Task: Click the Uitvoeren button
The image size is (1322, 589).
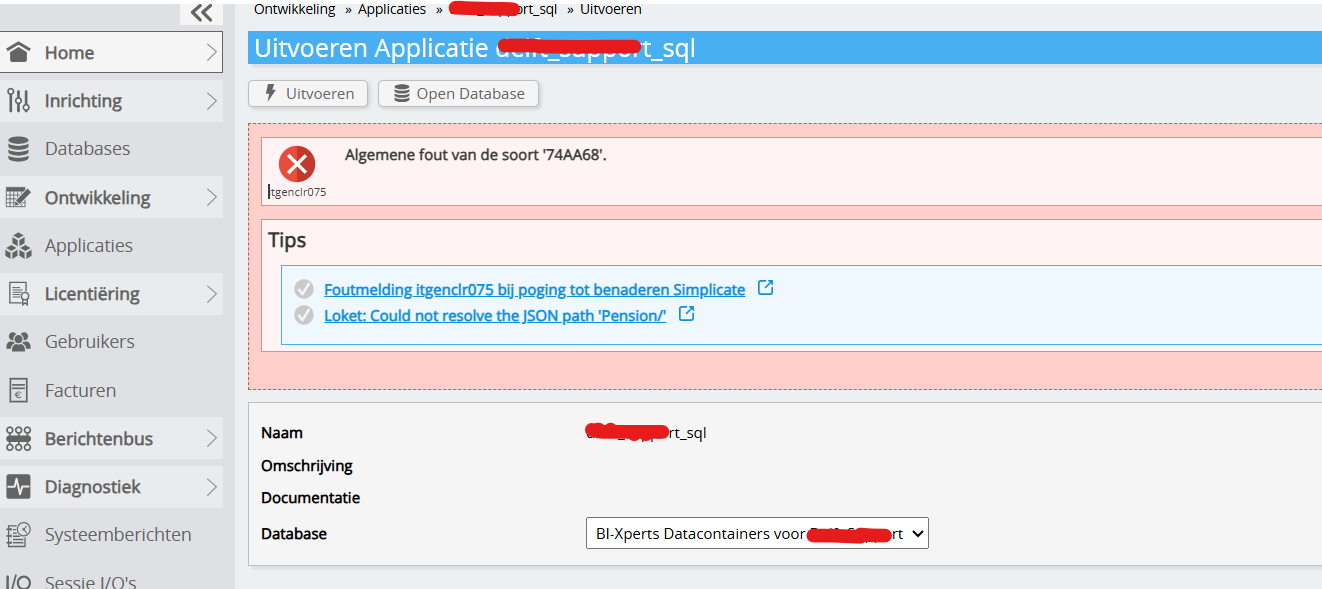Action: click(x=308, y=93)
